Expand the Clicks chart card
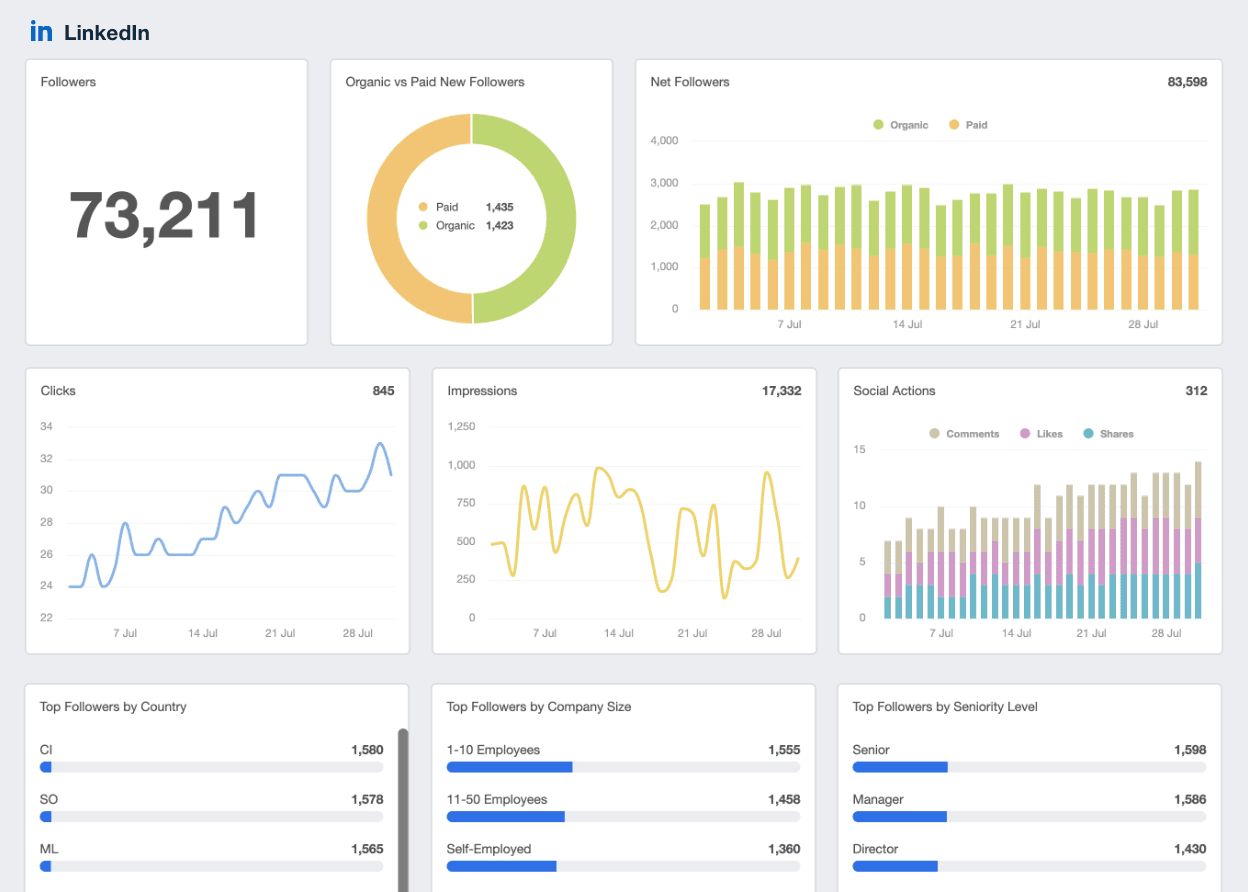Image resolution: width=1248 pixels, height=892 pixels. [x=217, y=510]
